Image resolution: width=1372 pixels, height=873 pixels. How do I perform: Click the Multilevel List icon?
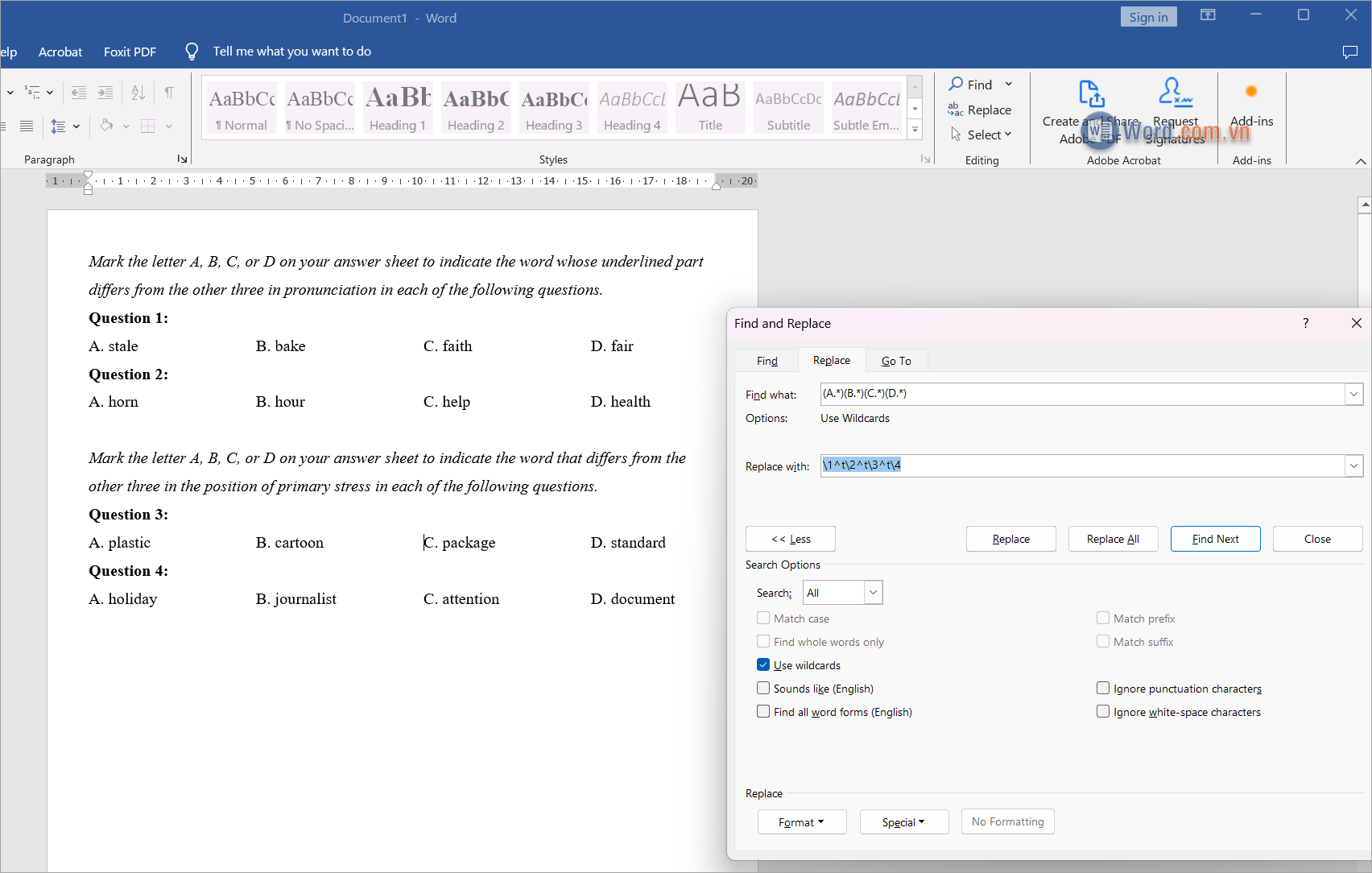pos(32,93)
